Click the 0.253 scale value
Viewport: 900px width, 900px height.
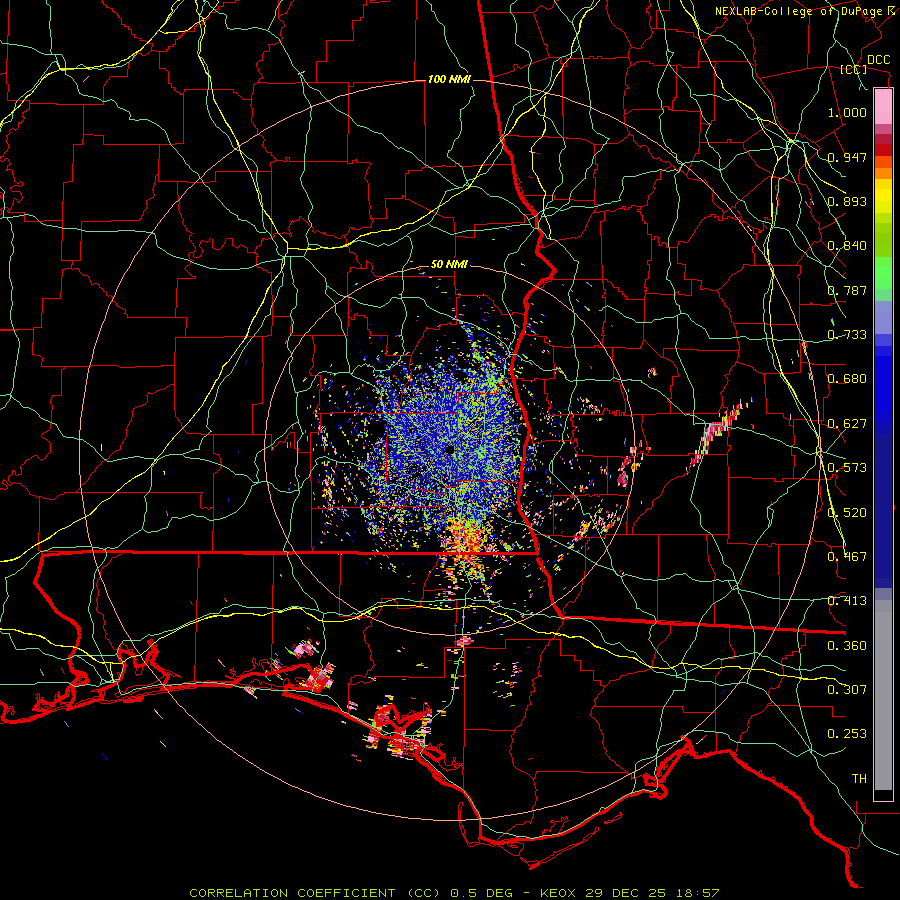(x=847, y=734)
